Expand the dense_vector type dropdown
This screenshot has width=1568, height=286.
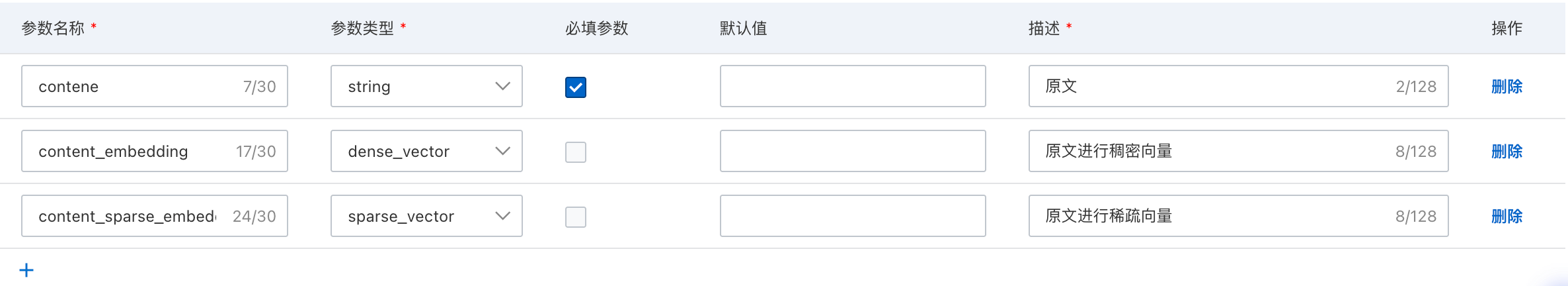426,151
